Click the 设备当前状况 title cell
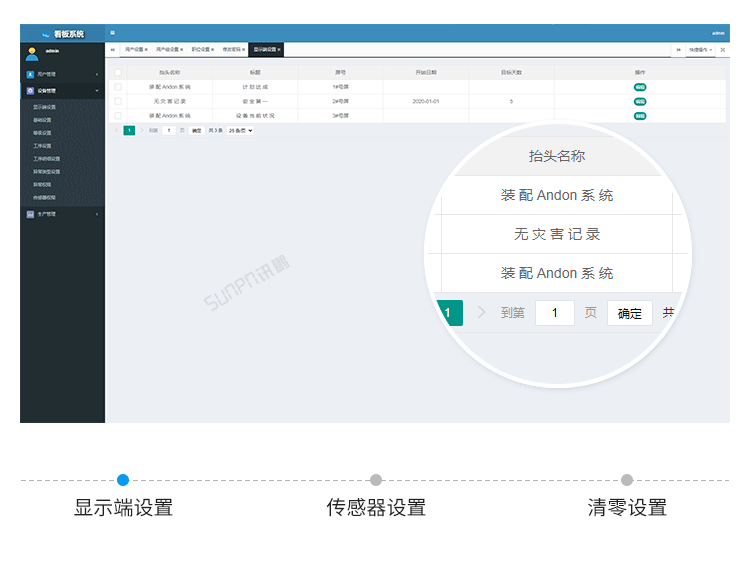Image resolution: width=750 pixels, height=580 pixels. [x=255, y=116]
